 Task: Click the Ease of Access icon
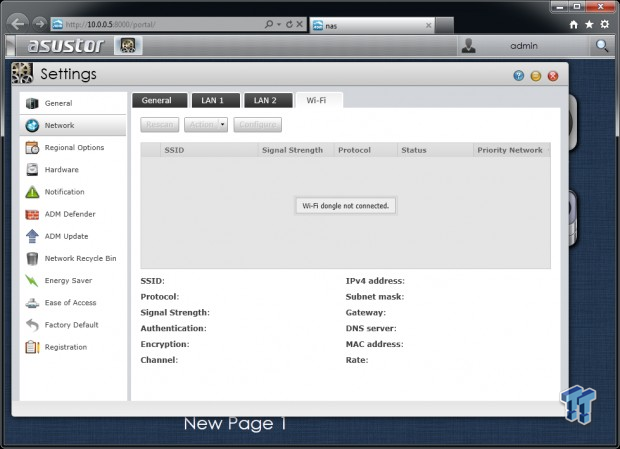[x=32, y=303]
